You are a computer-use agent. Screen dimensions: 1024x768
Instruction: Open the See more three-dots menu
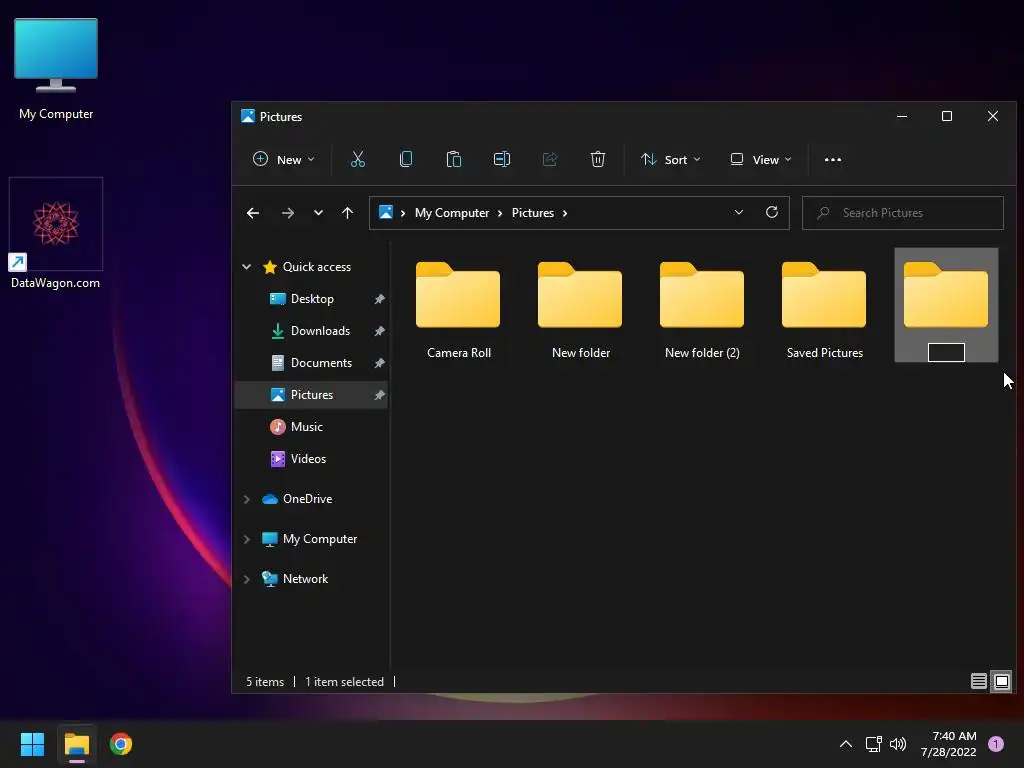pyautogui.click(x=833, y=159)
